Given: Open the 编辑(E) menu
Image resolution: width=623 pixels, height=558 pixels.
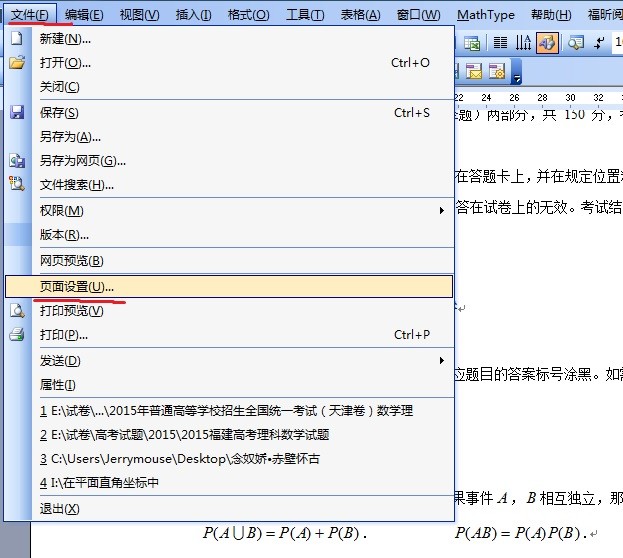Looking at the screenshot, I should (84, 15).
